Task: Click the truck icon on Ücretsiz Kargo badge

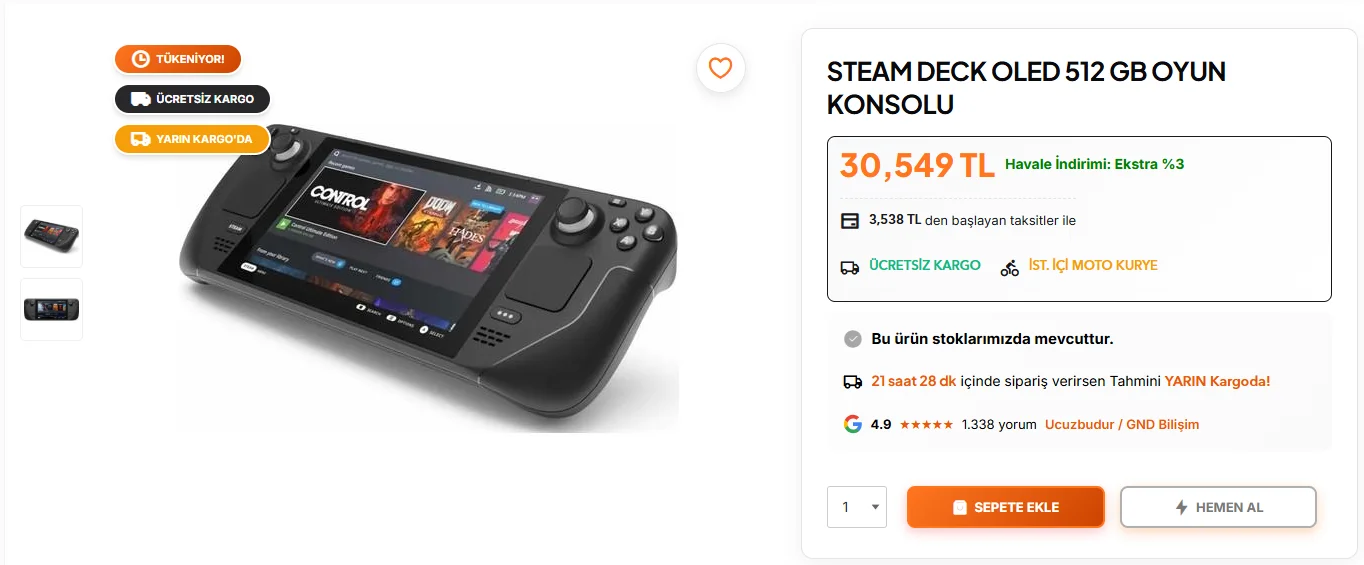Action: 141,99
